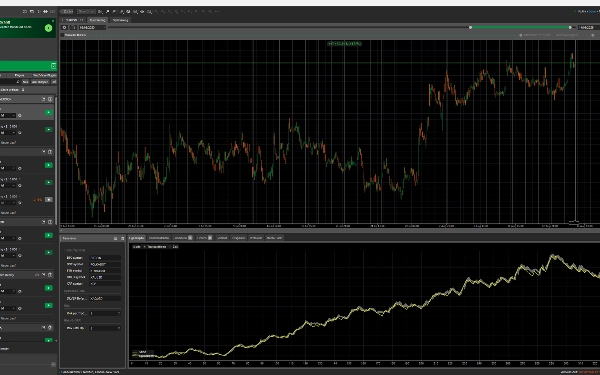Viewport: 600px width, 375px height.
Task: Click the equity chart legend box near the axis
Action: pyautogui.click(x=143, y=354)
